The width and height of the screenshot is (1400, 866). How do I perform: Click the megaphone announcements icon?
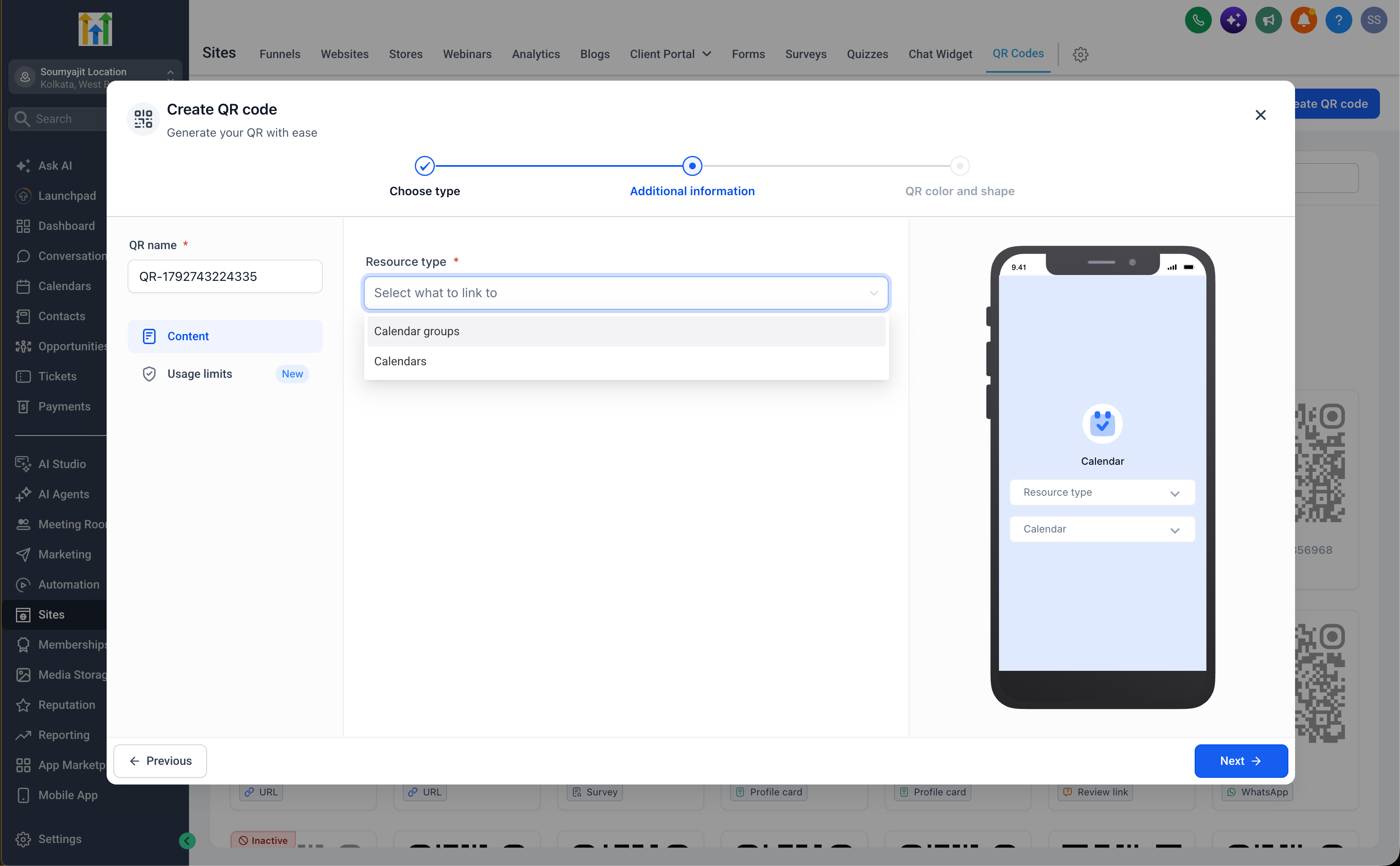click(x=1268, y=20)
